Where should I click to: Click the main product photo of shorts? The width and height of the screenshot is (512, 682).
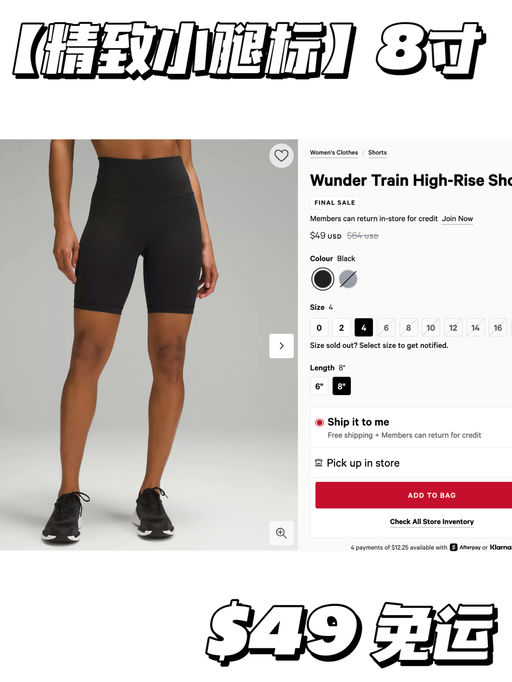coord(149,345)
